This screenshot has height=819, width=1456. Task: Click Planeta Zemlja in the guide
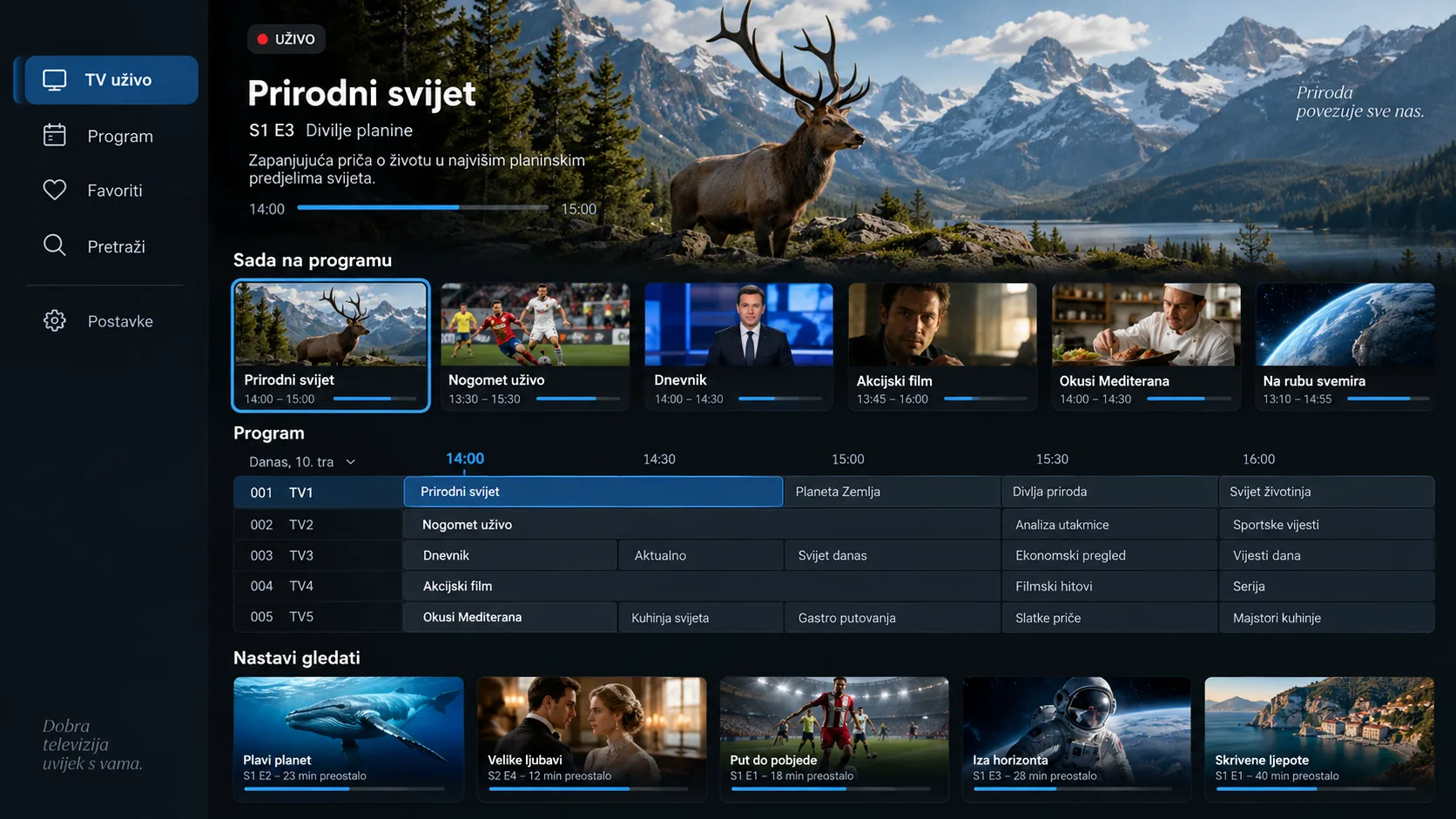pos(892,492)
